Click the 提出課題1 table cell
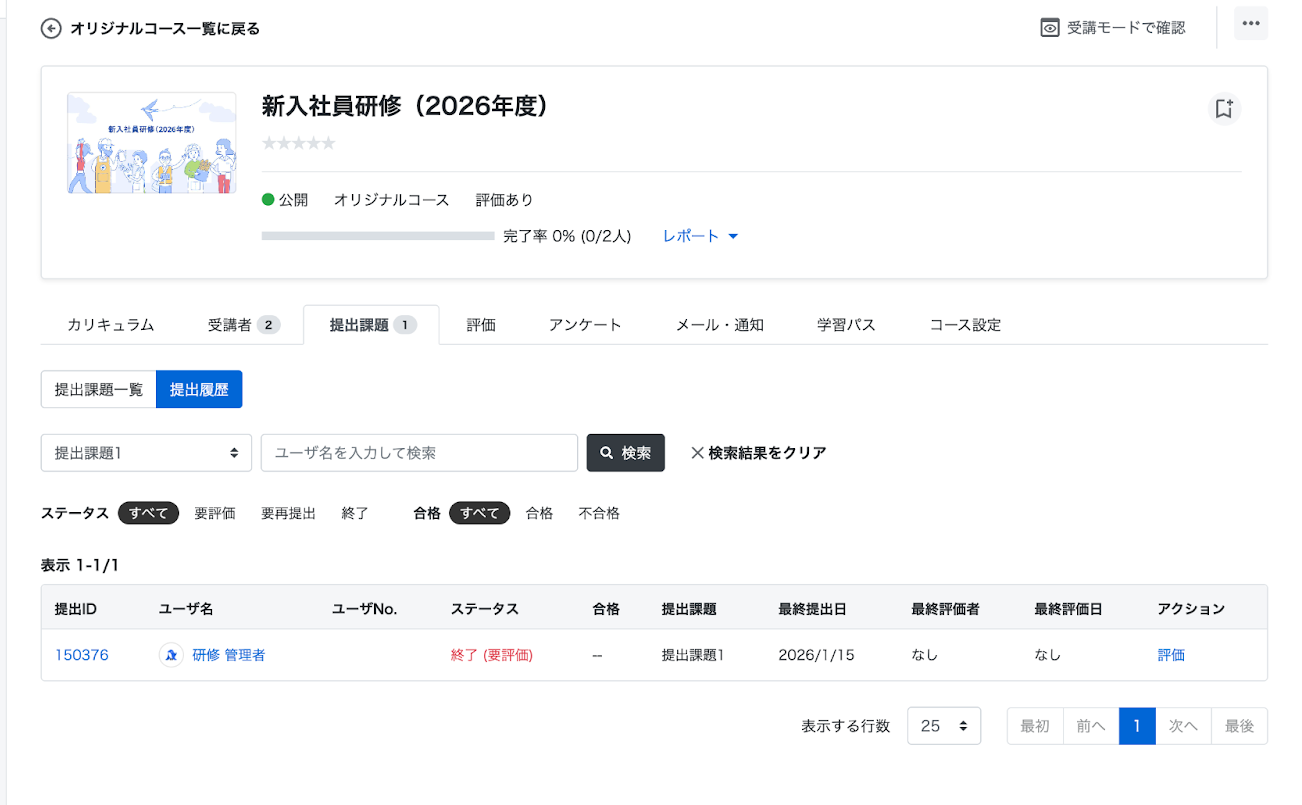This screenshot has height=805, width=1302. 693,655
